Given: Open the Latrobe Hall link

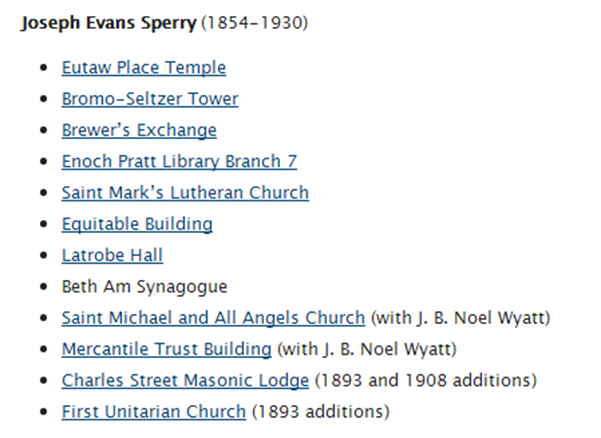Looking at the screenshot, I should tap(112, 255).
